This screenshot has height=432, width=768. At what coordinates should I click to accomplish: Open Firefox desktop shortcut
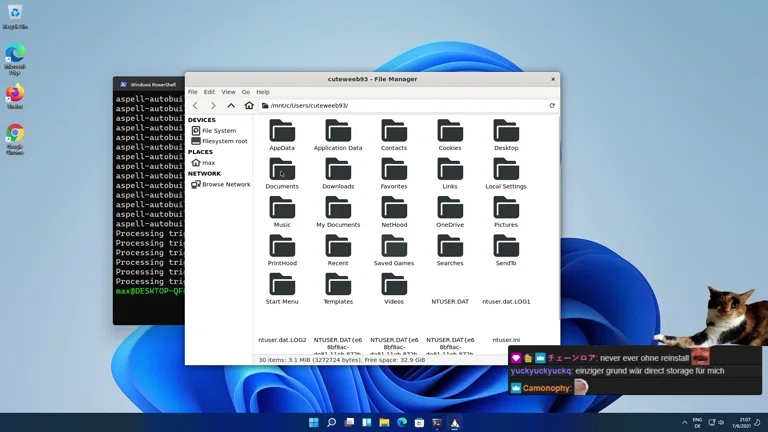[15, 96]
